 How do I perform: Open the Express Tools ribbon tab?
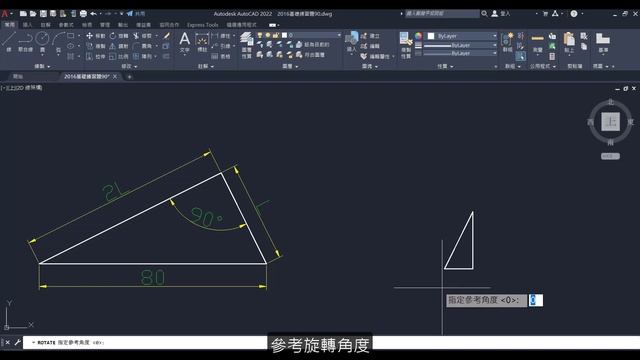tap(202, 25)
